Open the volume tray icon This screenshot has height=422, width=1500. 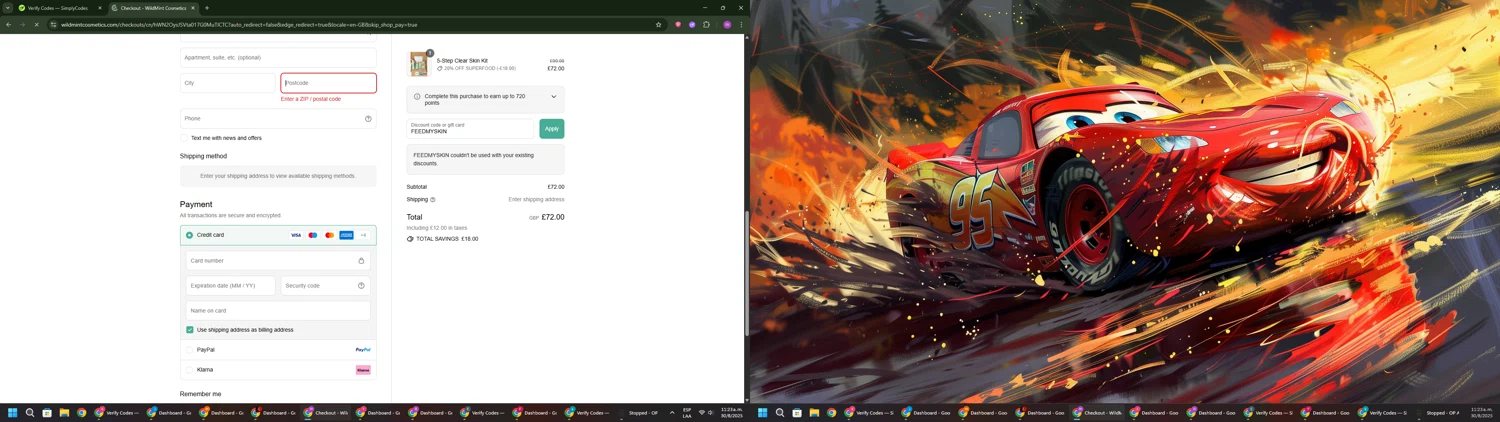[710, 412]
